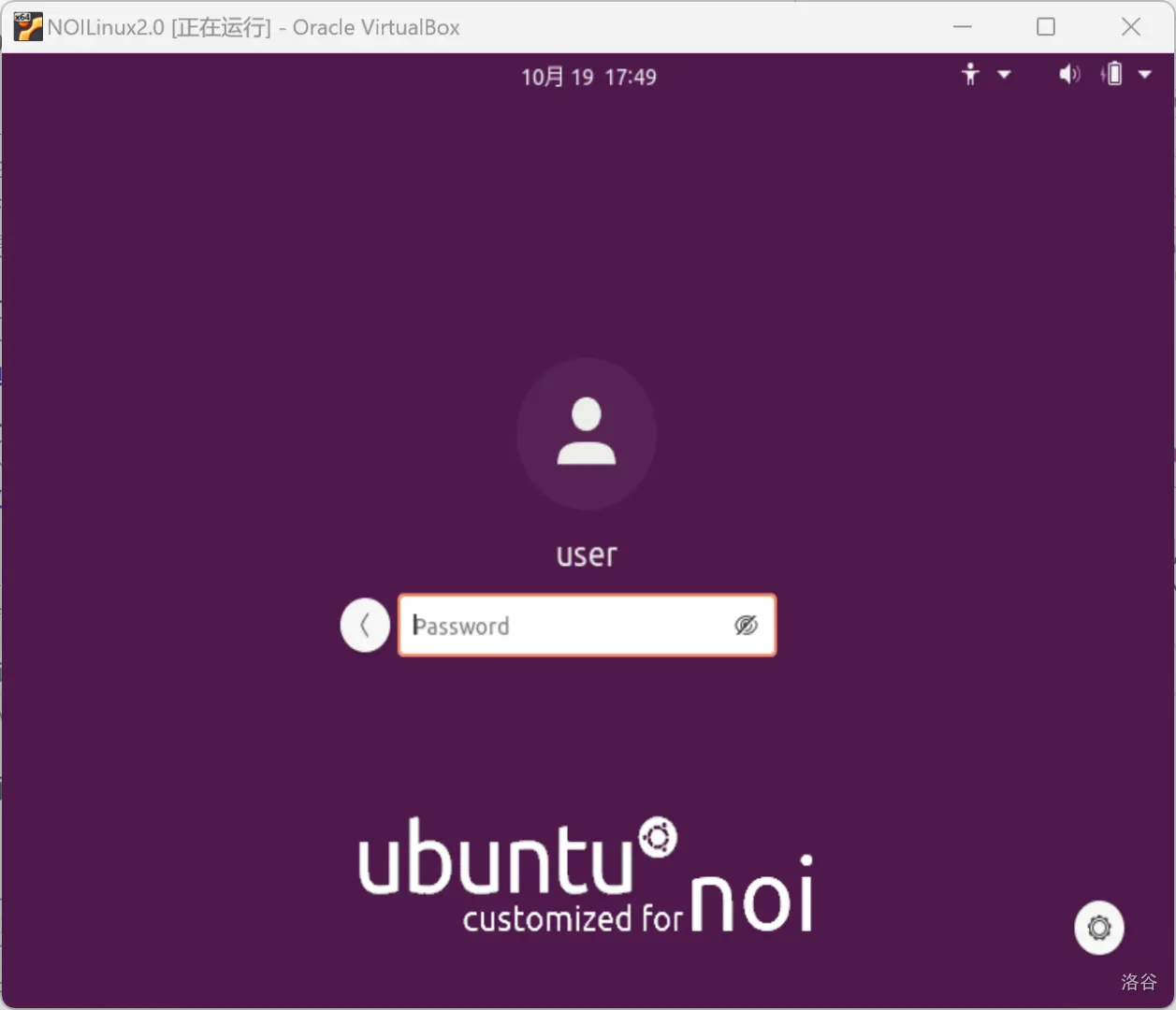
Task: Maximize the VirtualBox window
Action: [x=1046, y=27]
